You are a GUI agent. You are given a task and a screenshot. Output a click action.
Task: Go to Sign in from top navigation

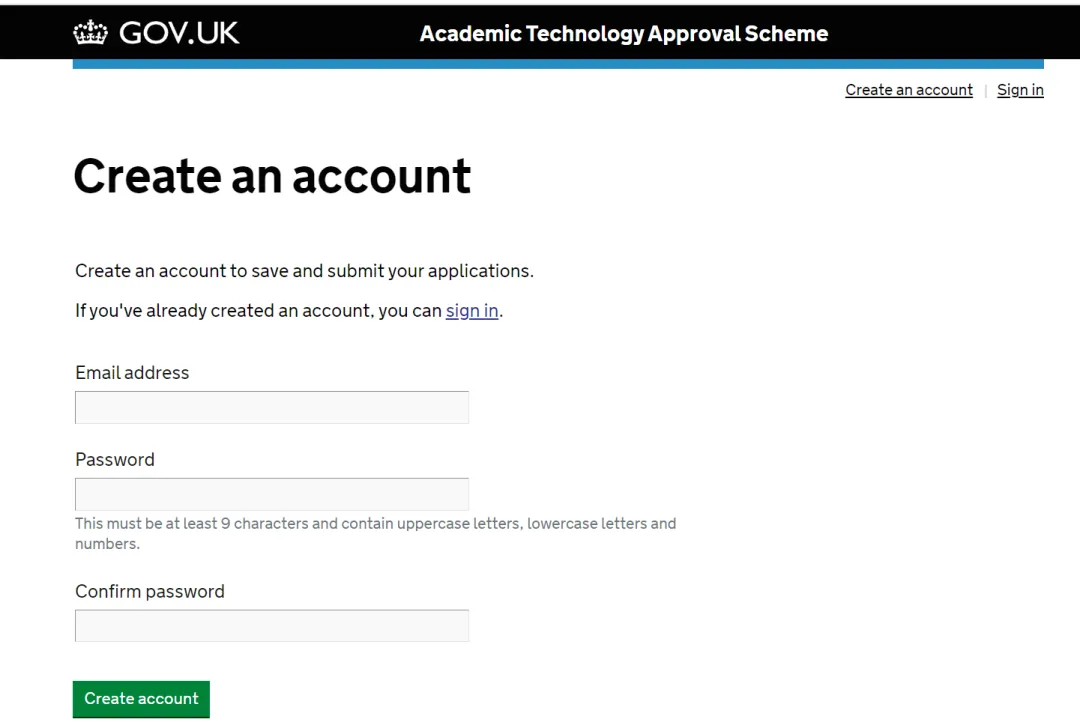[x=1020, y=90]
